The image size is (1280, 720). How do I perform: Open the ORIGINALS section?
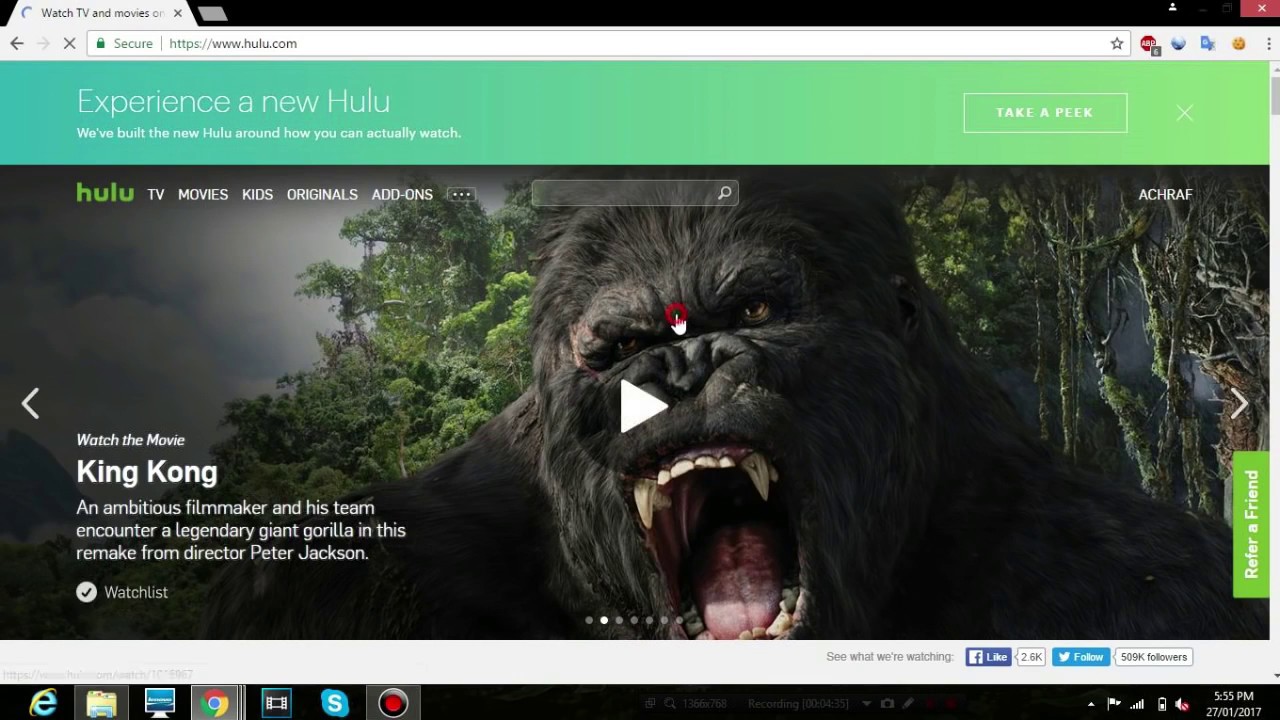[322, 194]
